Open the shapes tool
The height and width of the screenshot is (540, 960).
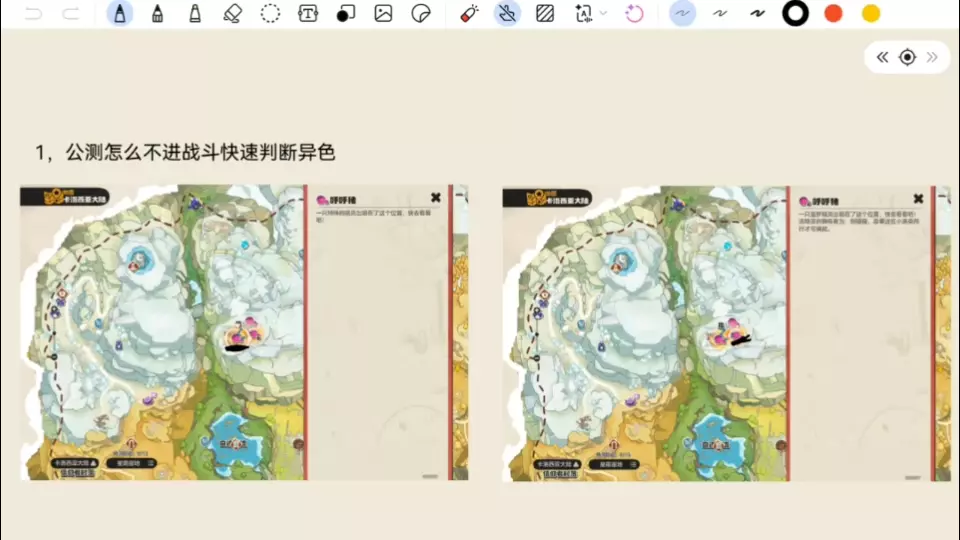pos(345,13)
